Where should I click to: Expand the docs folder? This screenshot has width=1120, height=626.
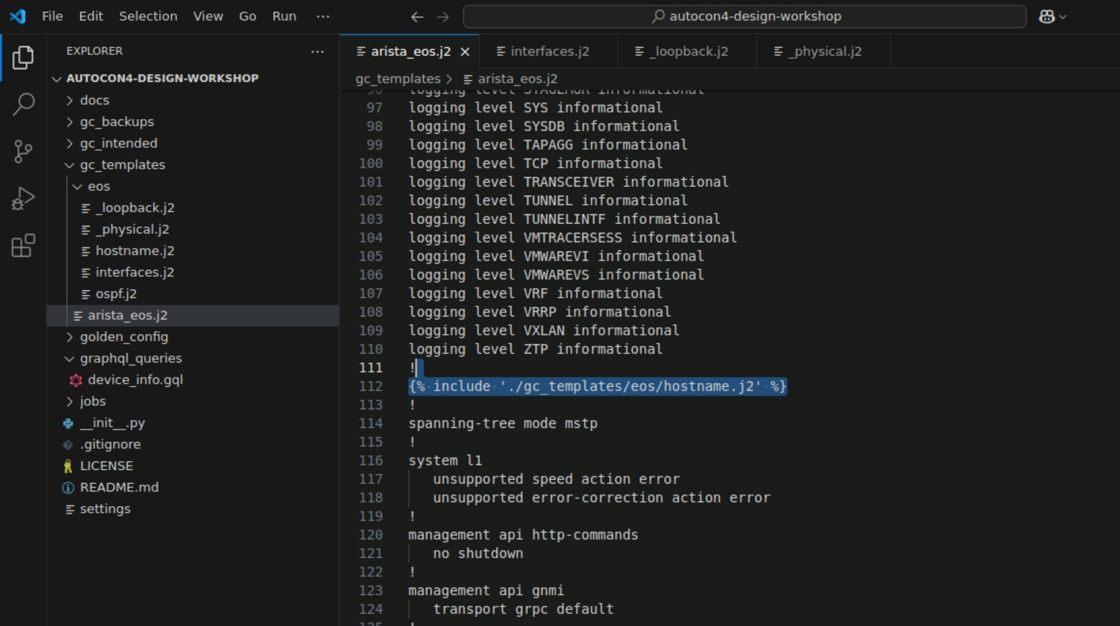coord(193,100)
